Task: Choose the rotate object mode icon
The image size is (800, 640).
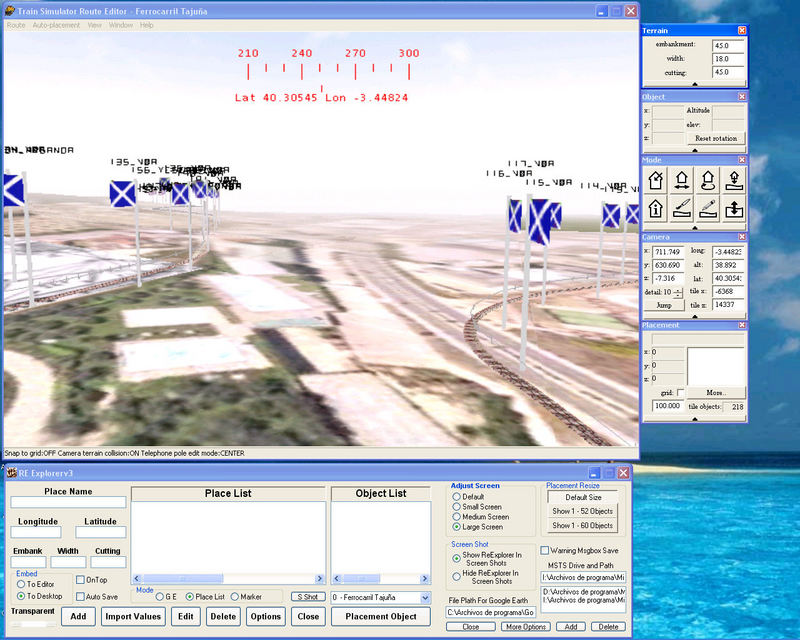Action: [707, 181]
